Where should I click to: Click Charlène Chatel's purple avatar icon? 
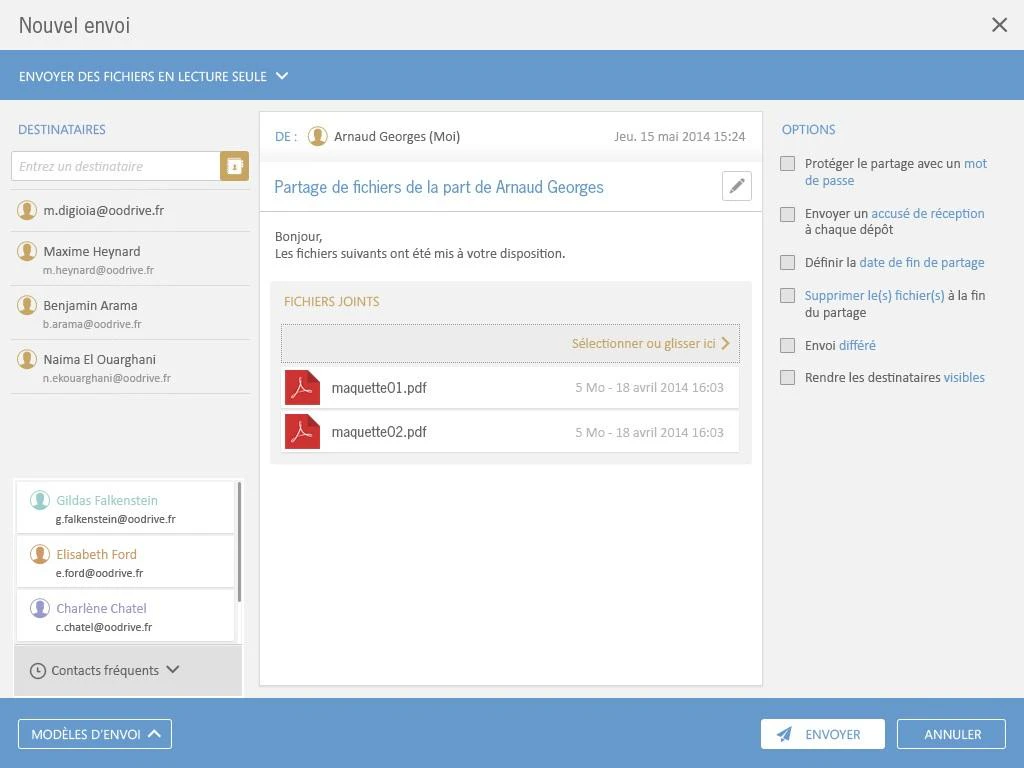click(40, 608)
